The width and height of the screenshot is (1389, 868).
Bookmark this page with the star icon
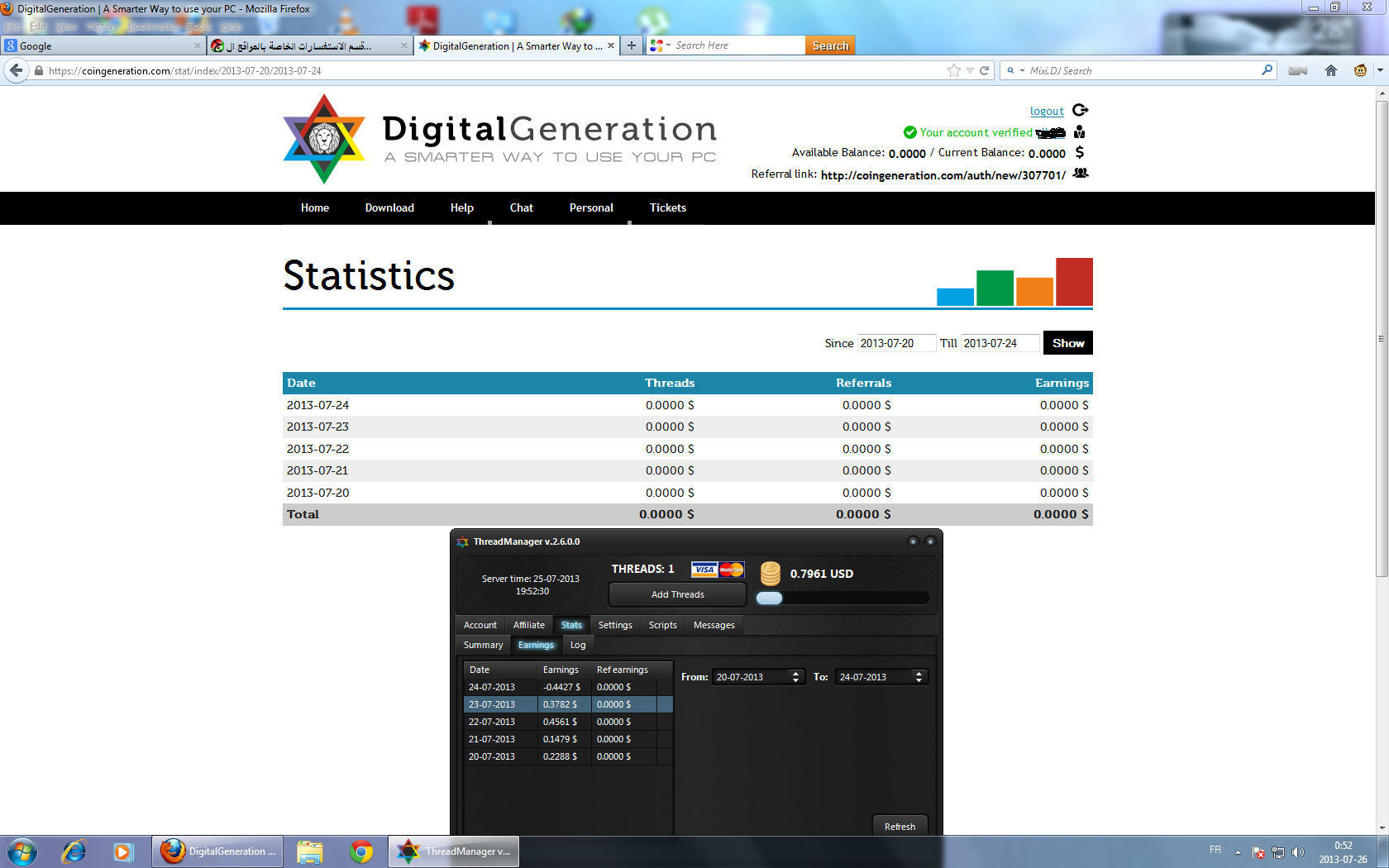[954, 70]
